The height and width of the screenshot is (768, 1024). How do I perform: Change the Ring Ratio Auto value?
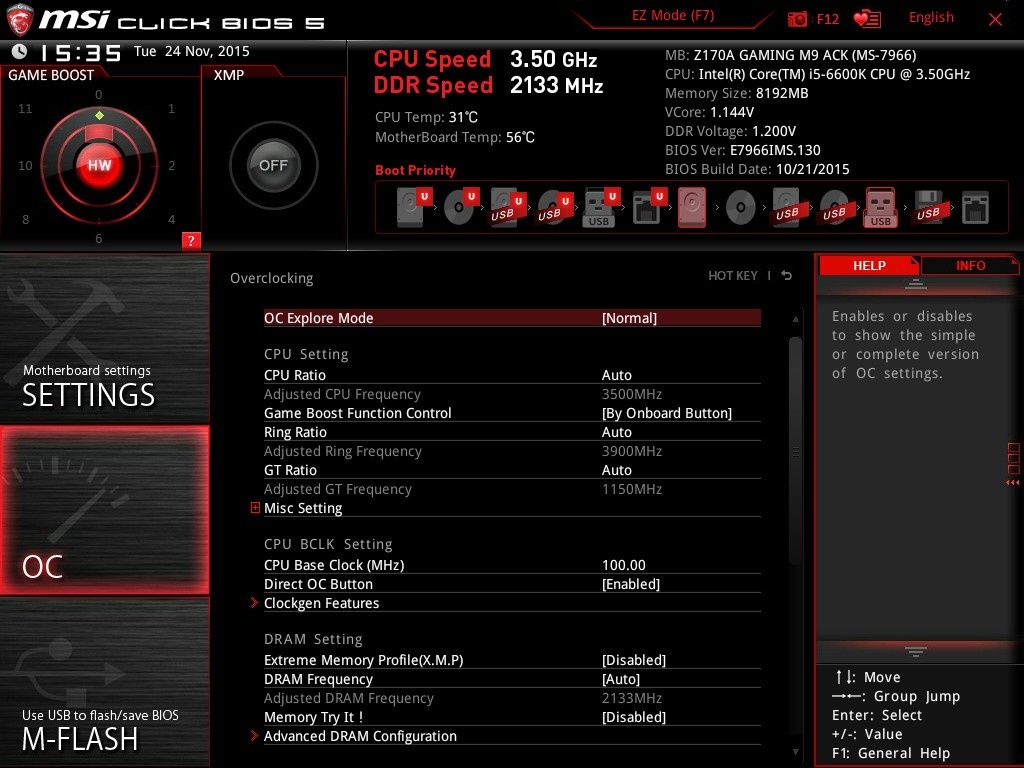[616, 432]
